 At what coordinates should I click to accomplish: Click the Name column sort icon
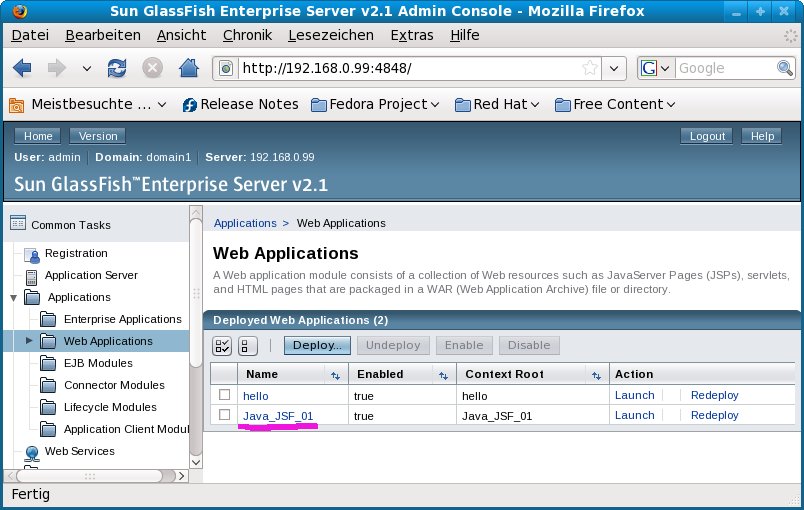tap(335, 374)
